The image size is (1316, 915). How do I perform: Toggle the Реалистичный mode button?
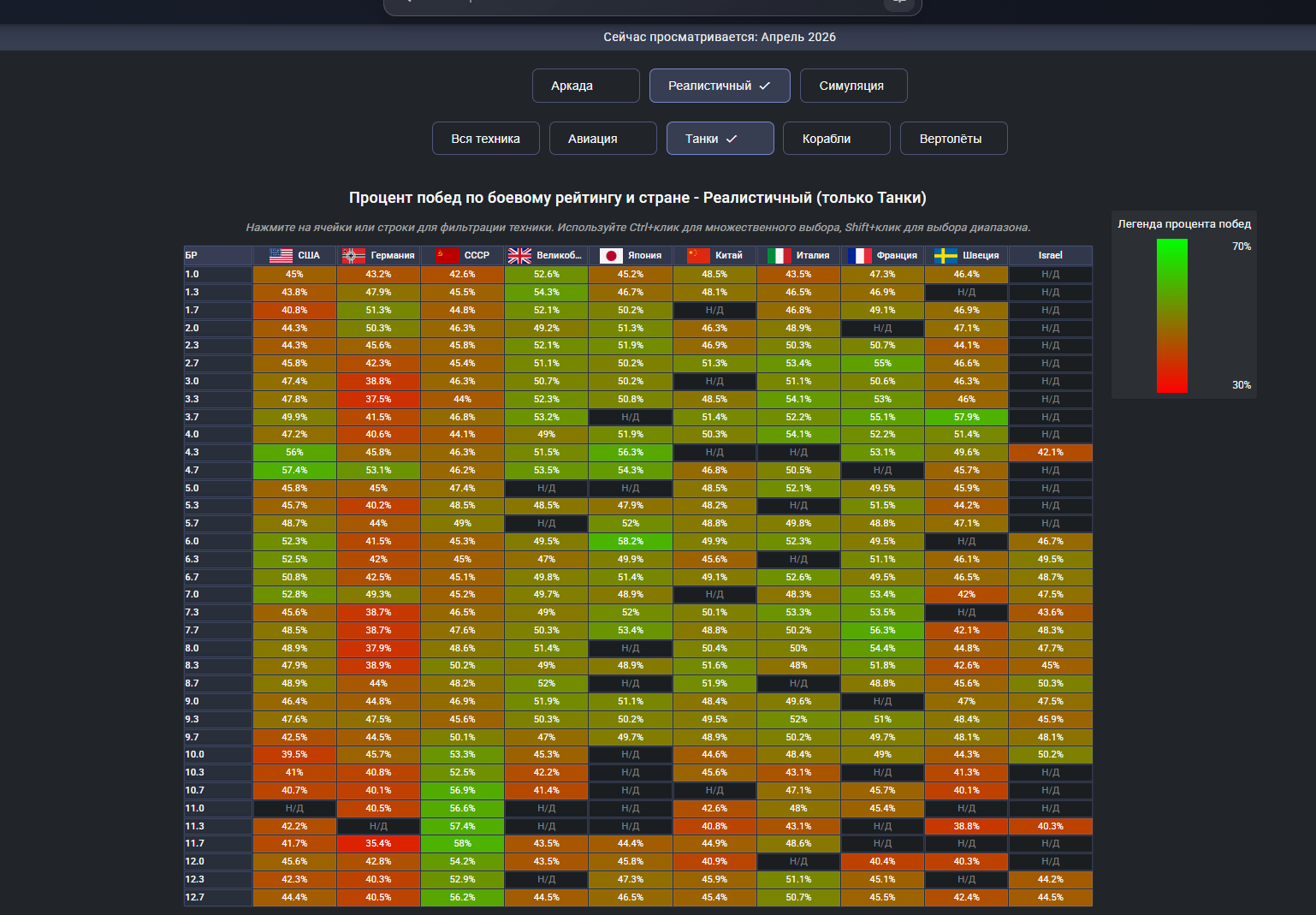[x=720, y=86]
